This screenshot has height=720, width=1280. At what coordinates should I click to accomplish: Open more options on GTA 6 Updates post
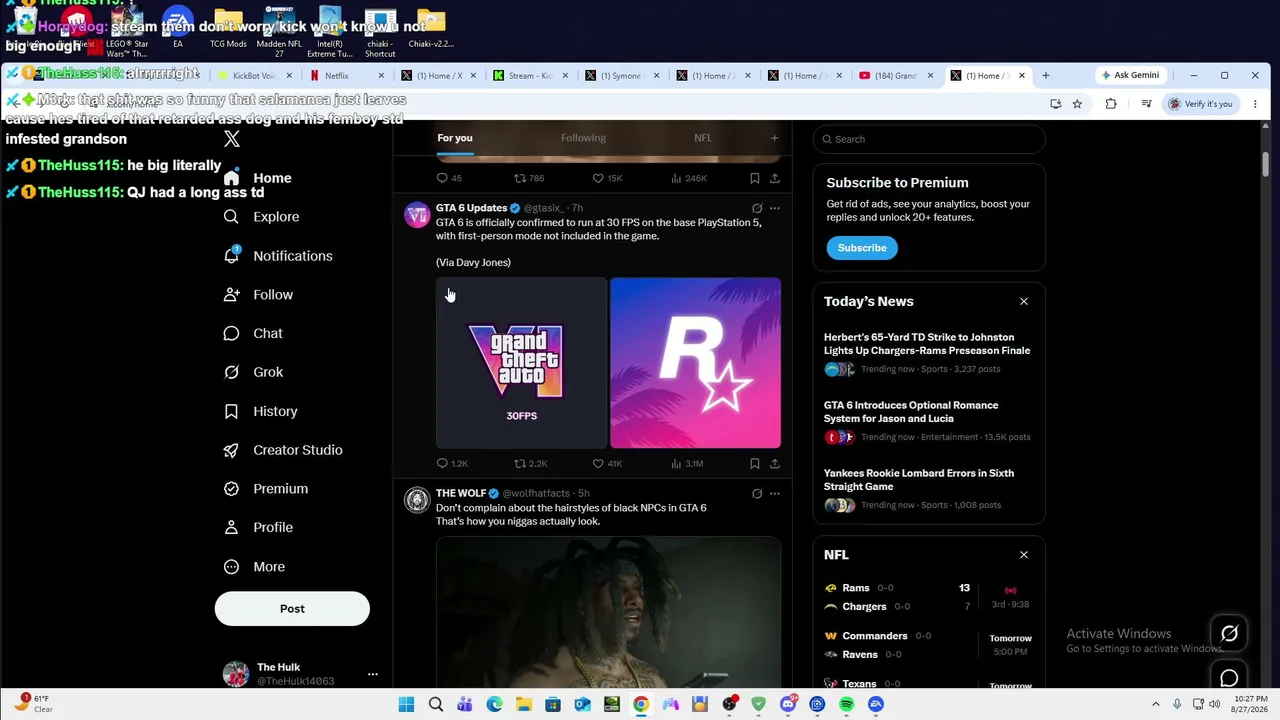point(775,209)
